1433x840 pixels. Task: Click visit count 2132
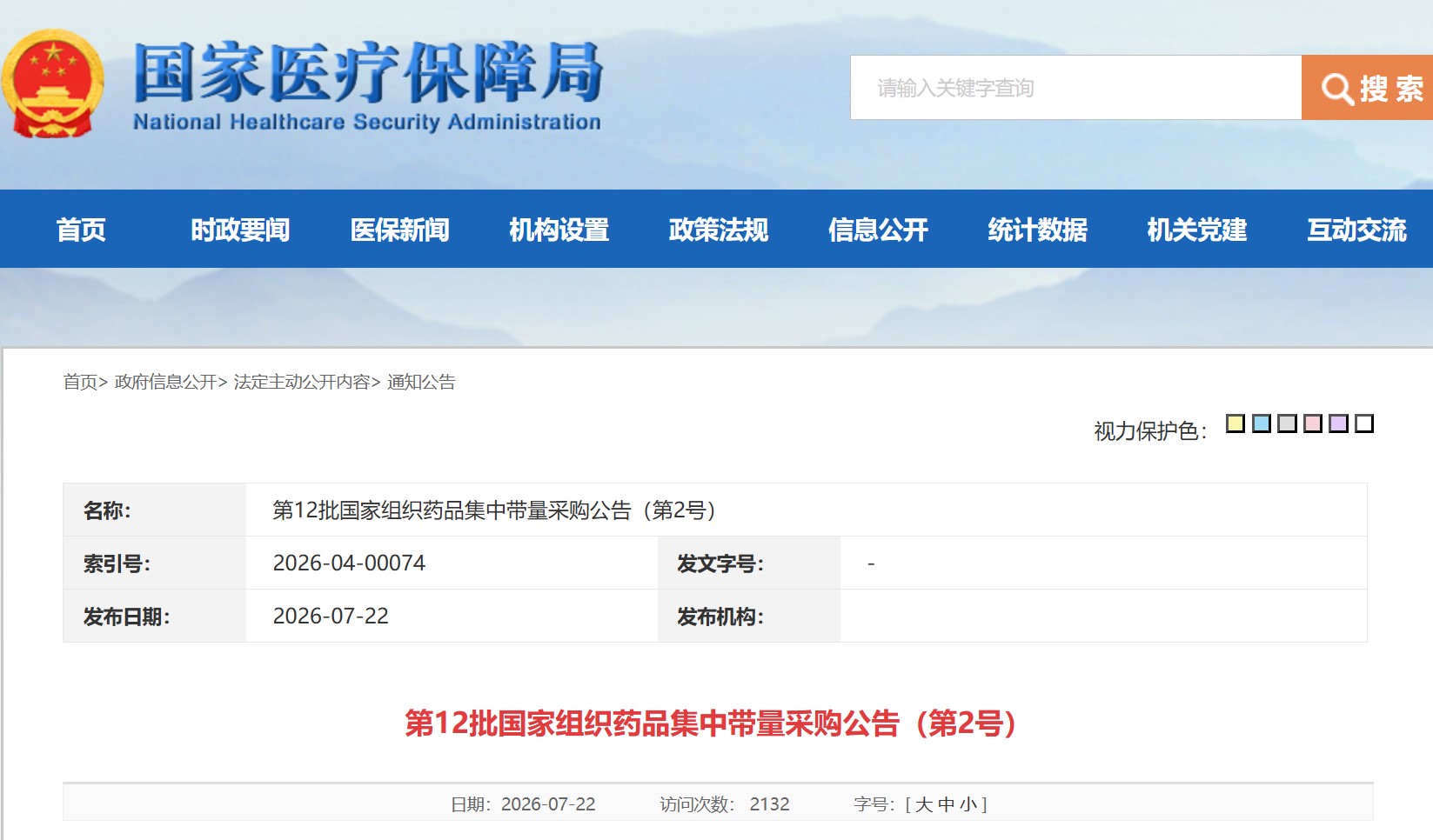click(769, 804)
